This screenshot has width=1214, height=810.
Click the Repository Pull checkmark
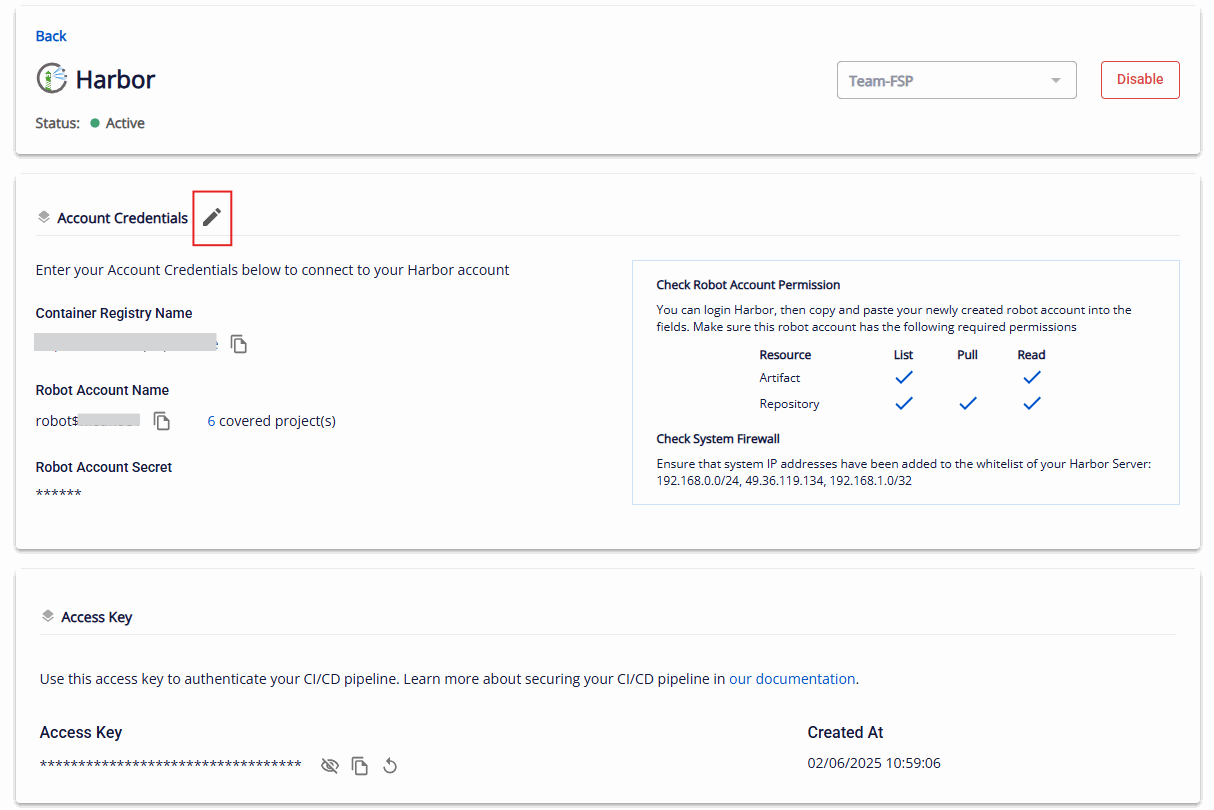968,403
